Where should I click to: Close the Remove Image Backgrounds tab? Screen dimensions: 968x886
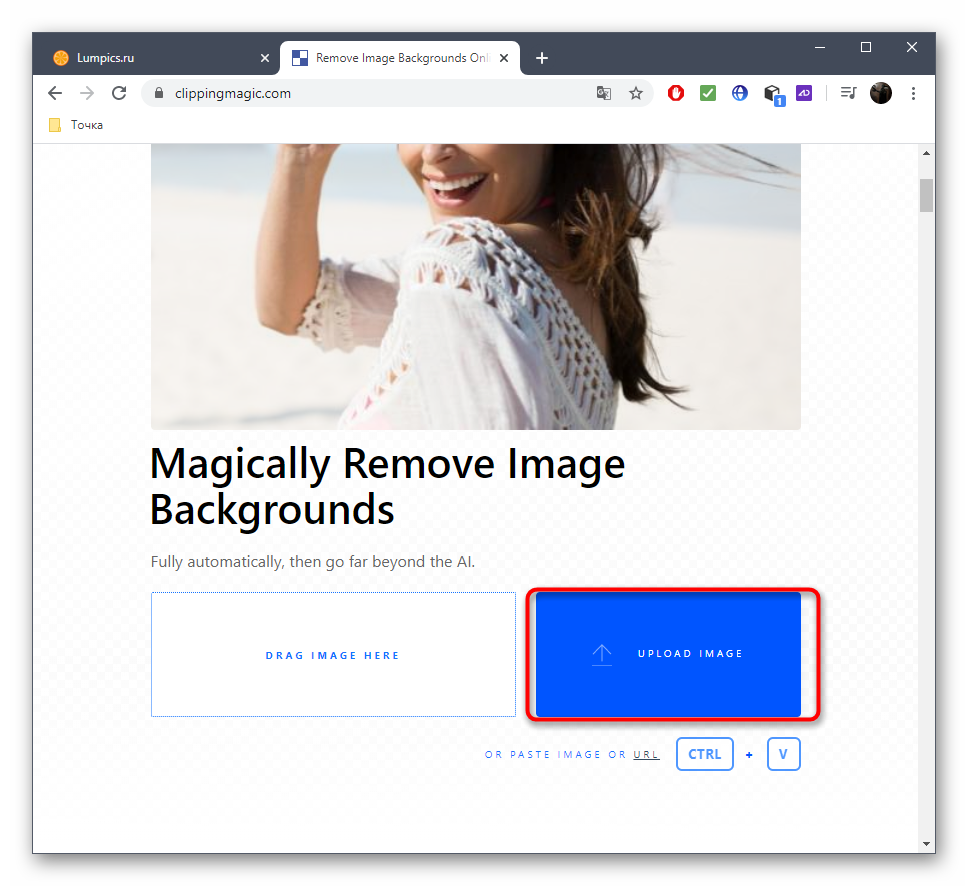(x=504, y=58)
